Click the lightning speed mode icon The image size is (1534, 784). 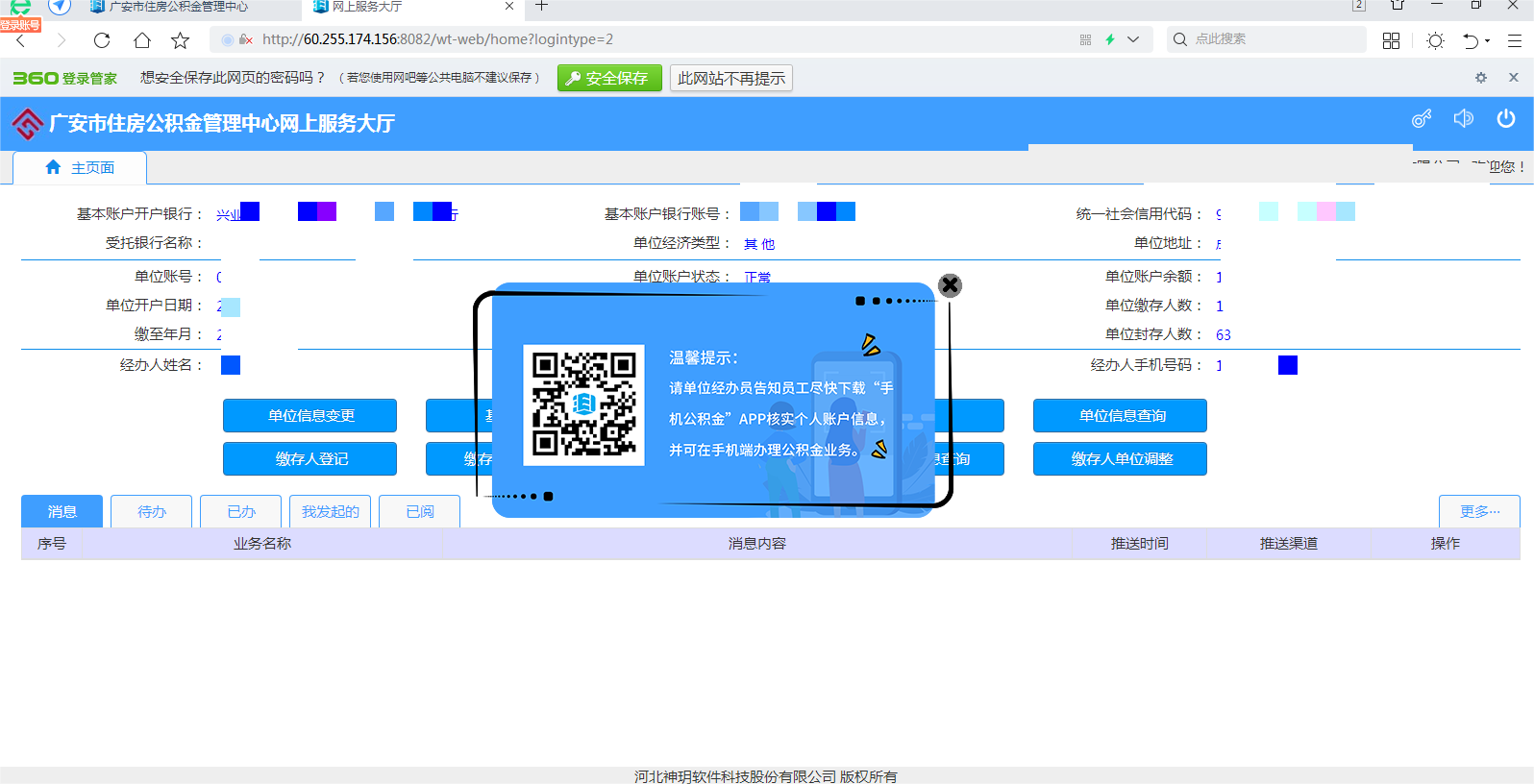[x=1110, y=39]
